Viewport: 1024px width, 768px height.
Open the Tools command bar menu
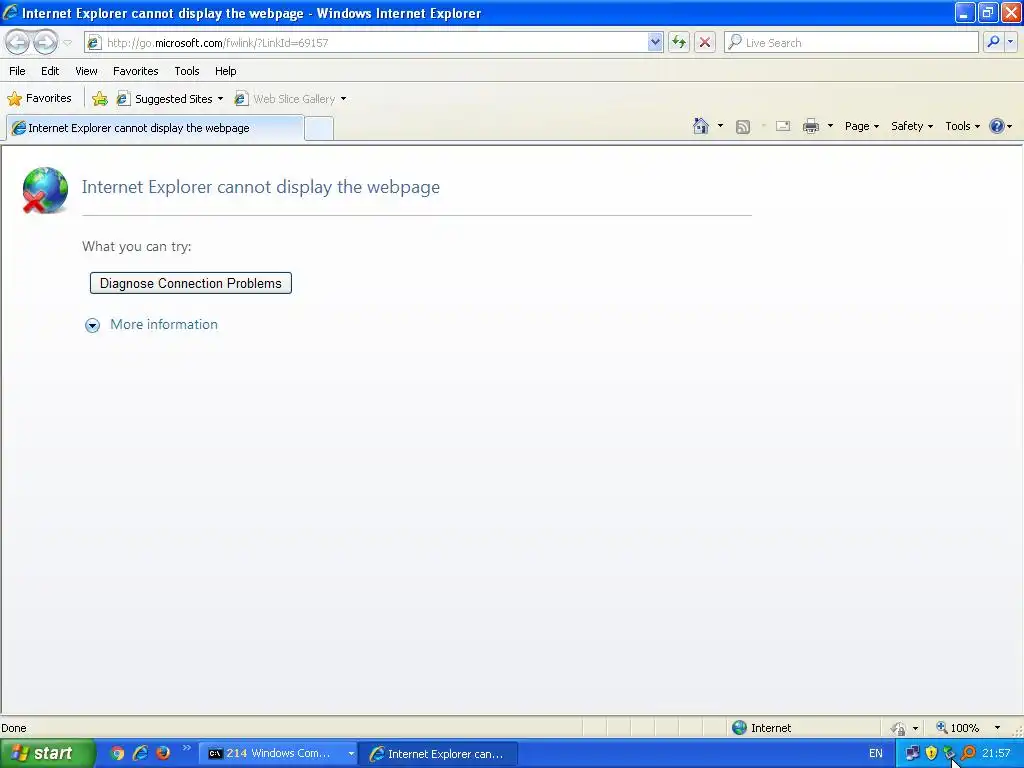point(962,126)
